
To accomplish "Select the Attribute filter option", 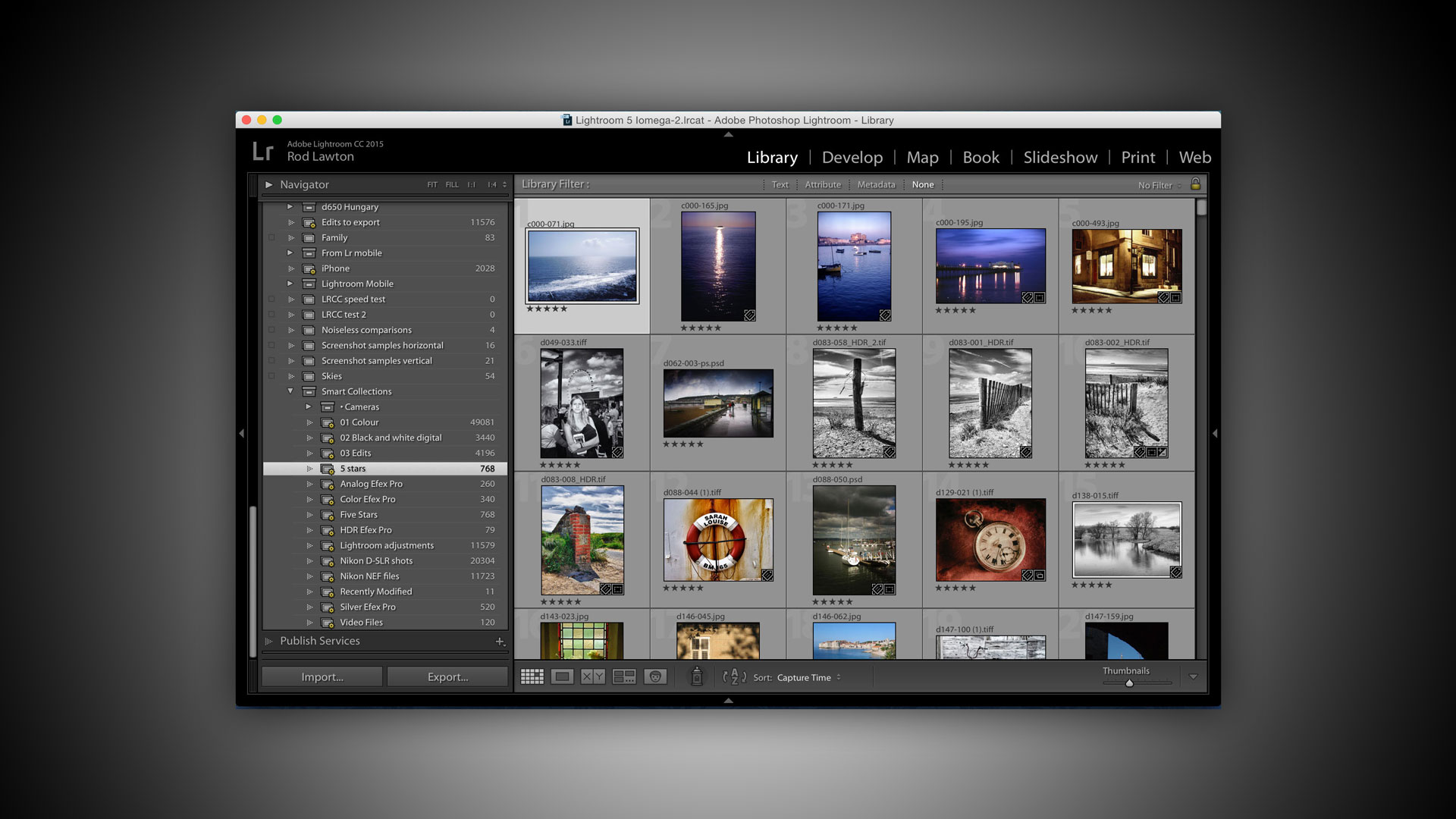I will pos(822,184).
